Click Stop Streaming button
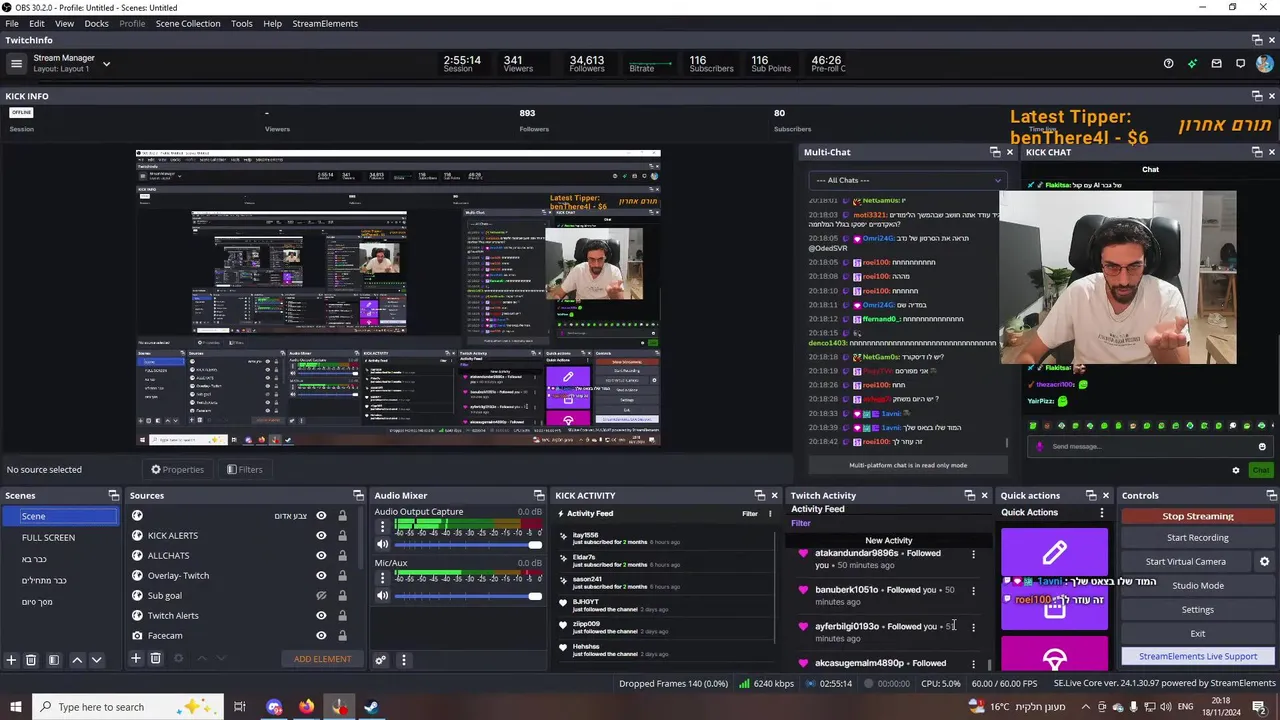This screenshot has width=1280, height=720. [1198, 516]
